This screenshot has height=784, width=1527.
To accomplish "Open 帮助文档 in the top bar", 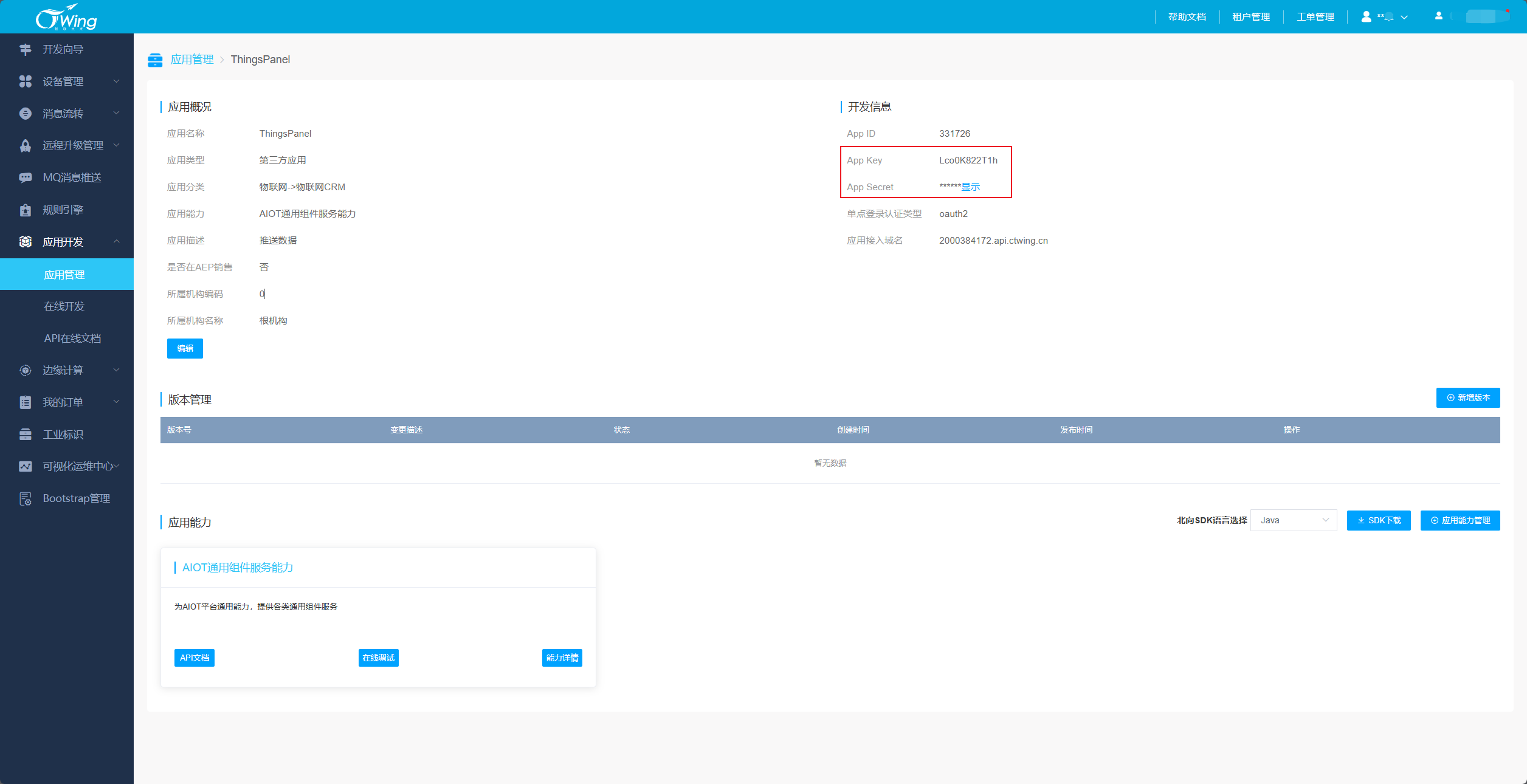I will pos(1187,17).
